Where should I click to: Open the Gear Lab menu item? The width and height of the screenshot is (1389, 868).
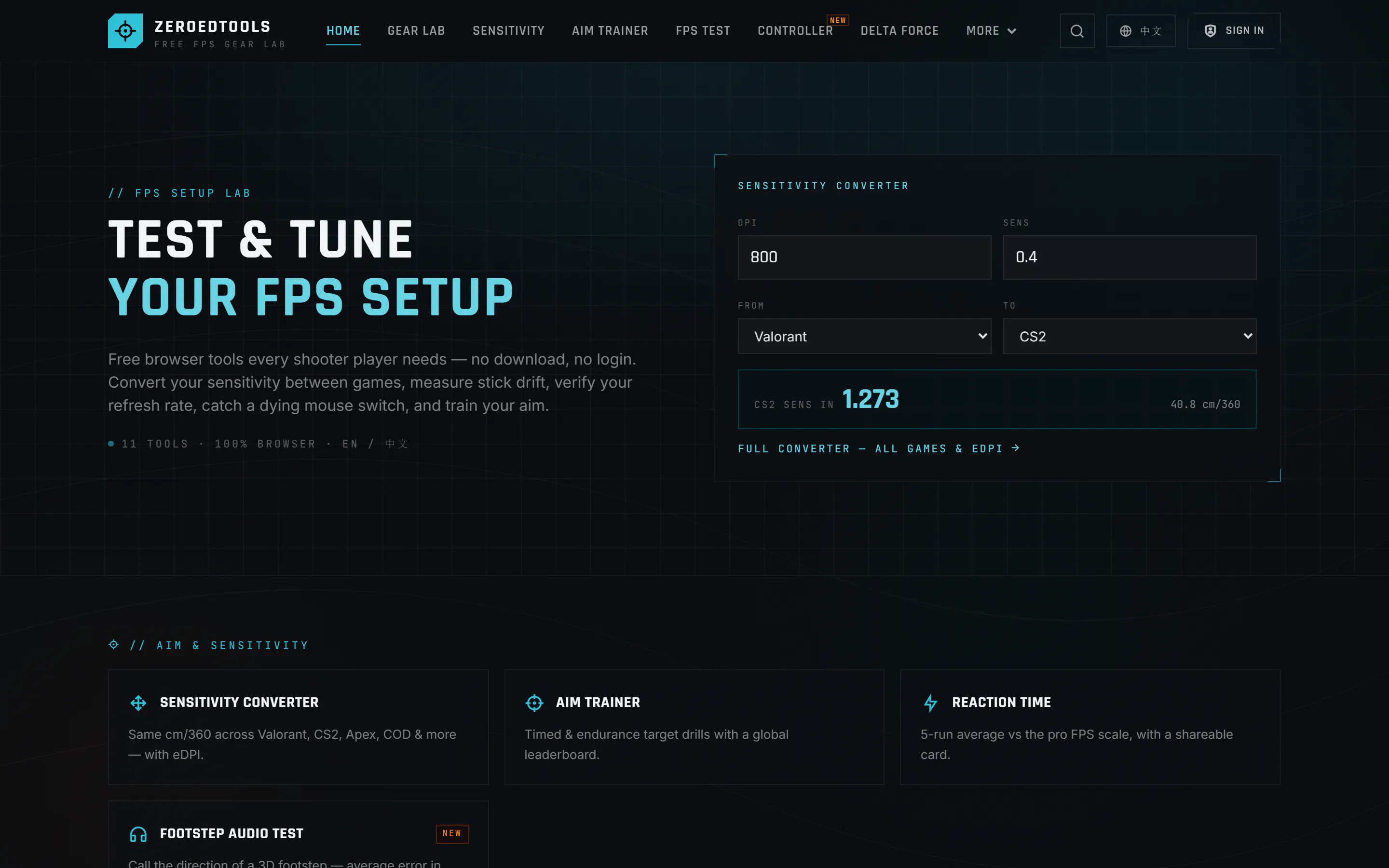point(416,31)
